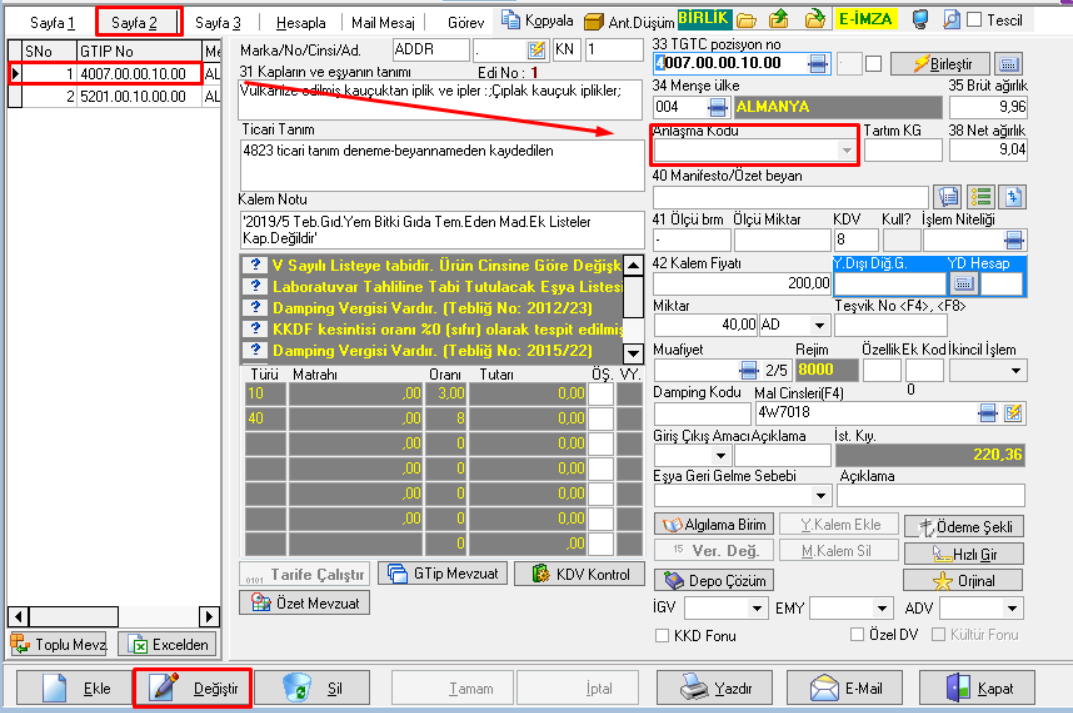Click the lookup icon in İşlem Niteliği field
This screenshot has height=713, width=1073.
coord(1014,240)
